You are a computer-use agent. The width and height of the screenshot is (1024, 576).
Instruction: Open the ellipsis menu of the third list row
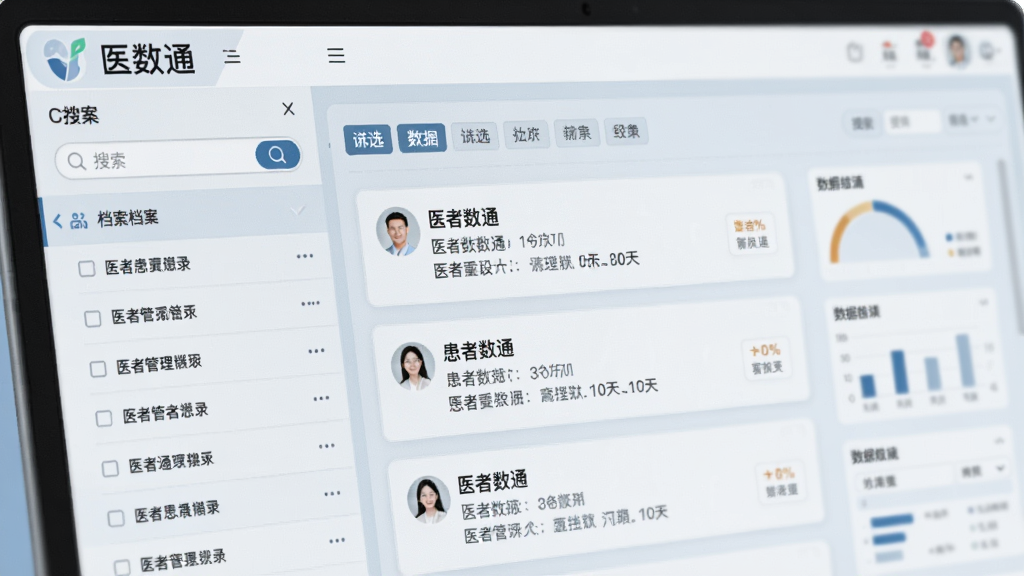[316, 351]
